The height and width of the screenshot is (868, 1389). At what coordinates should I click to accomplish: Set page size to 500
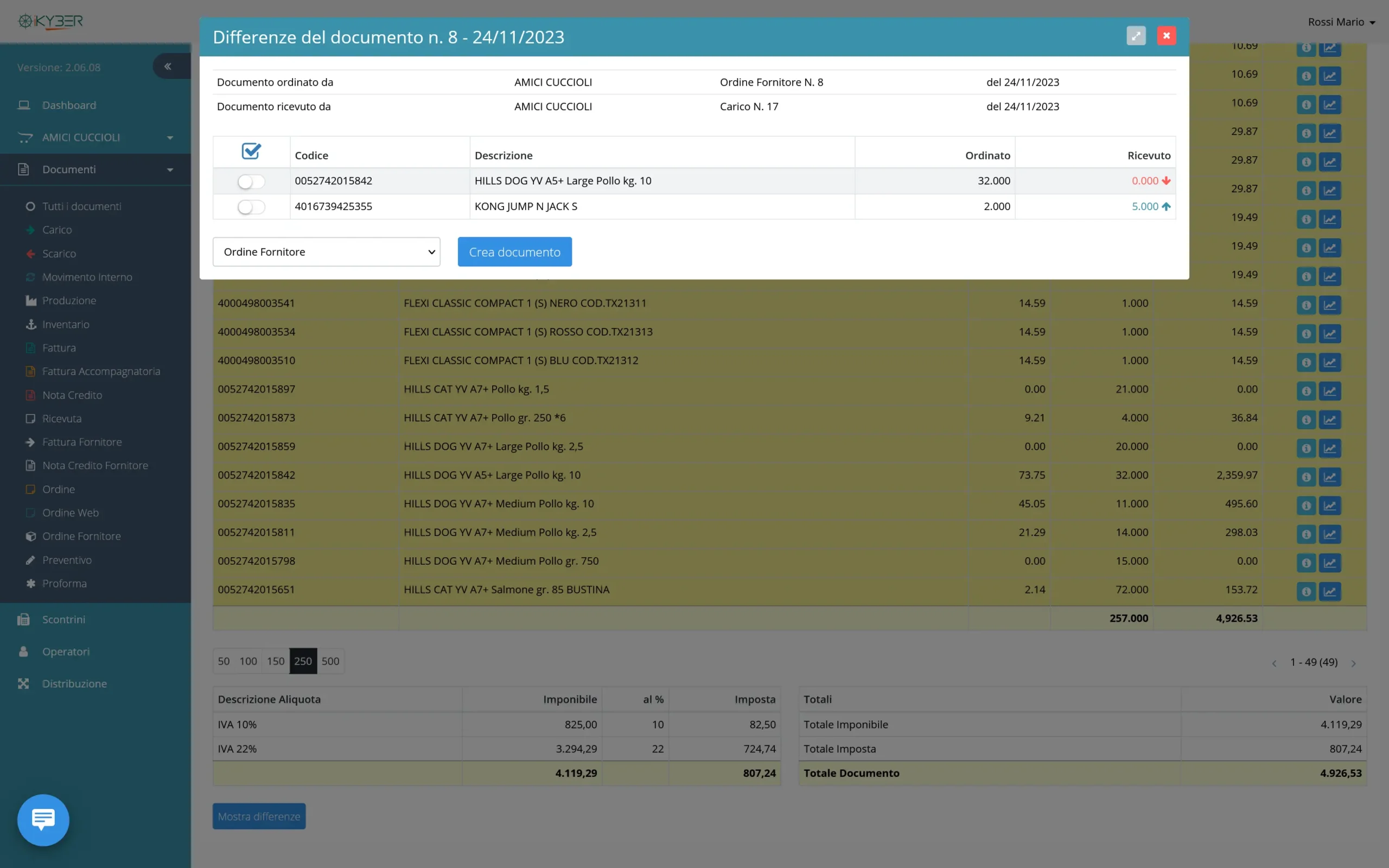[330, 661]
